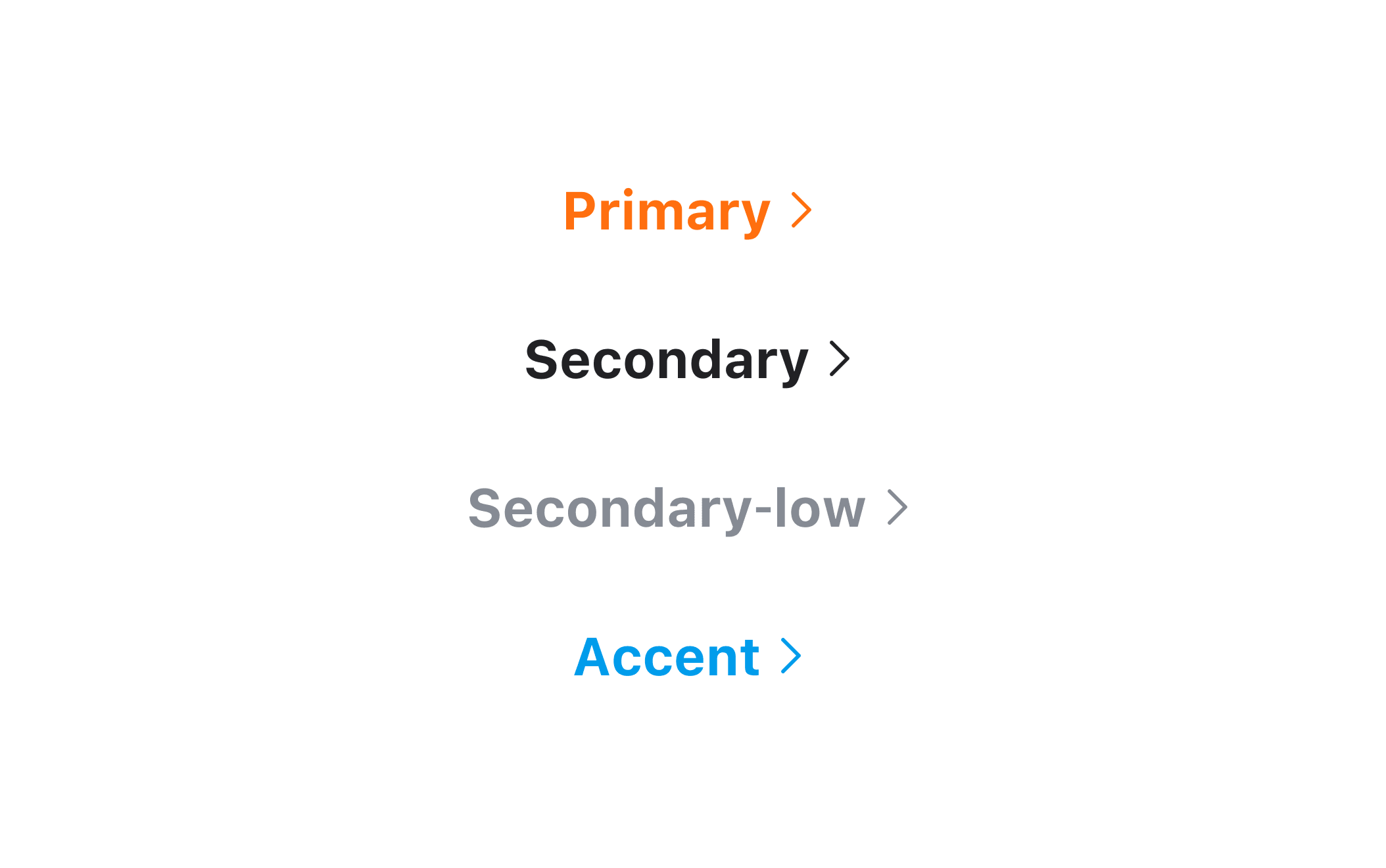Click the black chevron beside Secondary
The image size is (1386, 868).
[x=840, y=358]
